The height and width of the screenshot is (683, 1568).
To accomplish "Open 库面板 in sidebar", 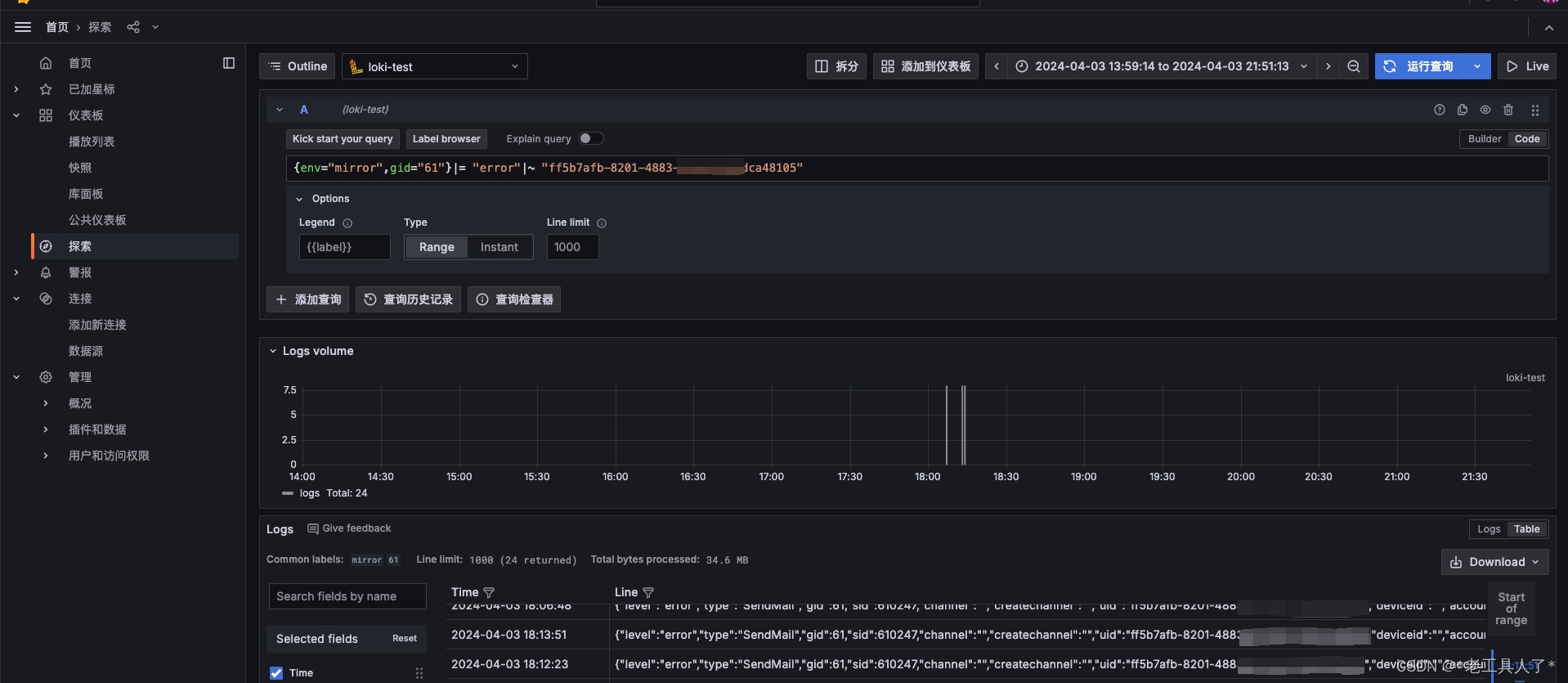I will (86, 194).
